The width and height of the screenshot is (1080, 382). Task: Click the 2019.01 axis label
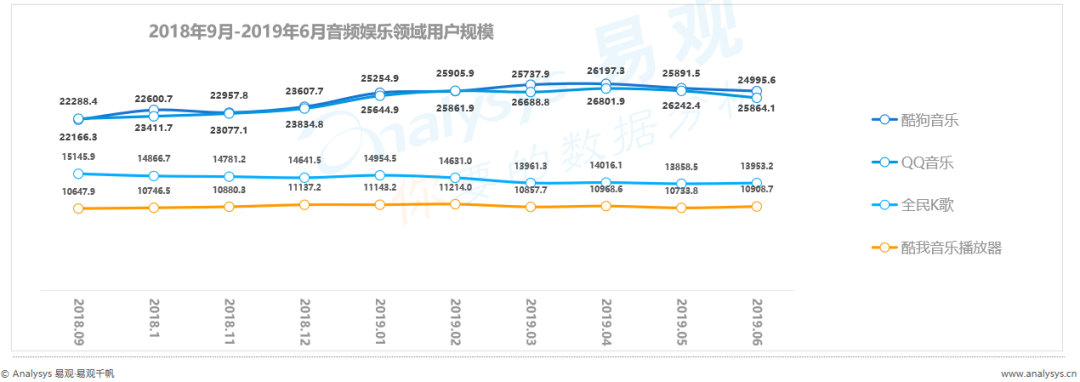coord(380,321)
